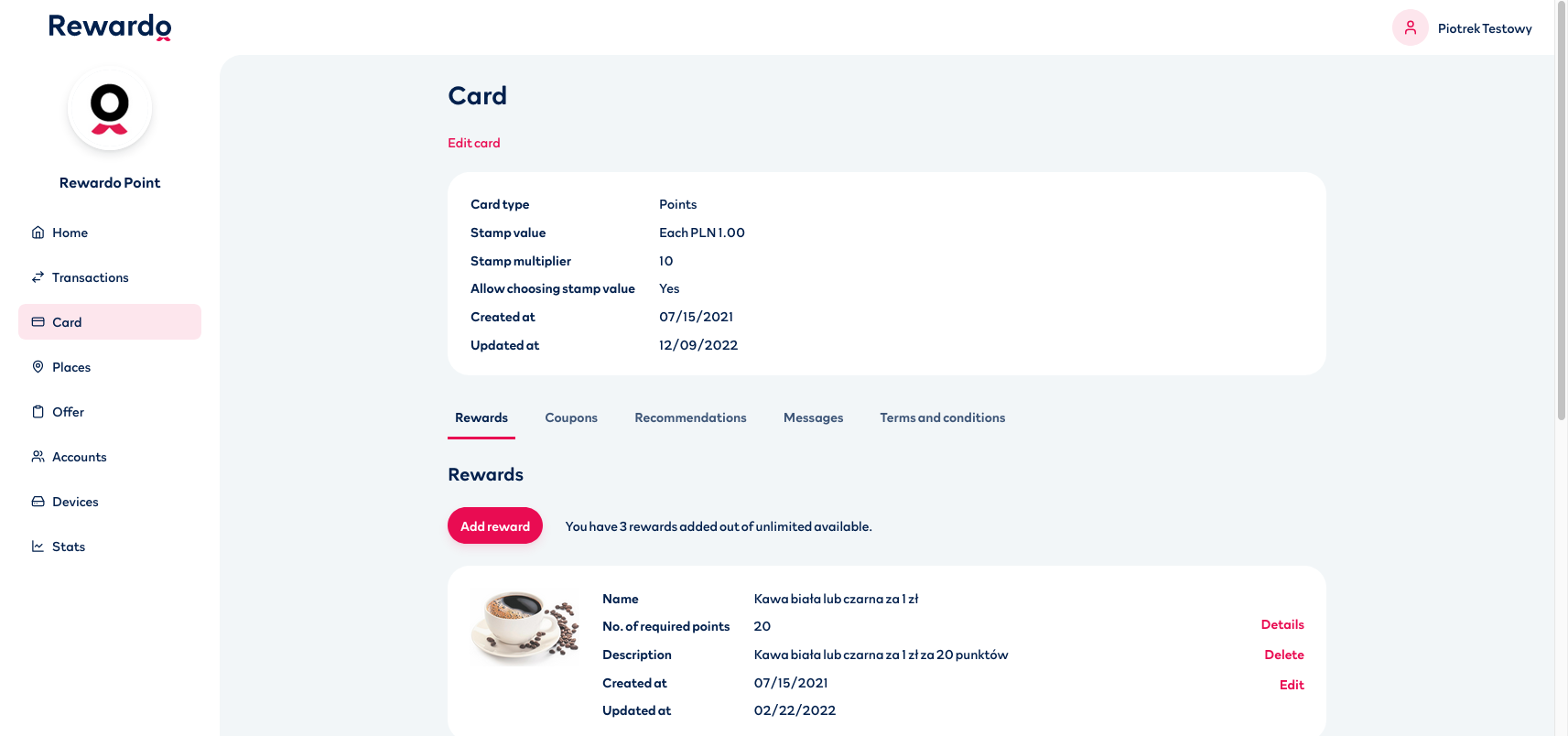Open Stats via the chart icon

(38, 546)
